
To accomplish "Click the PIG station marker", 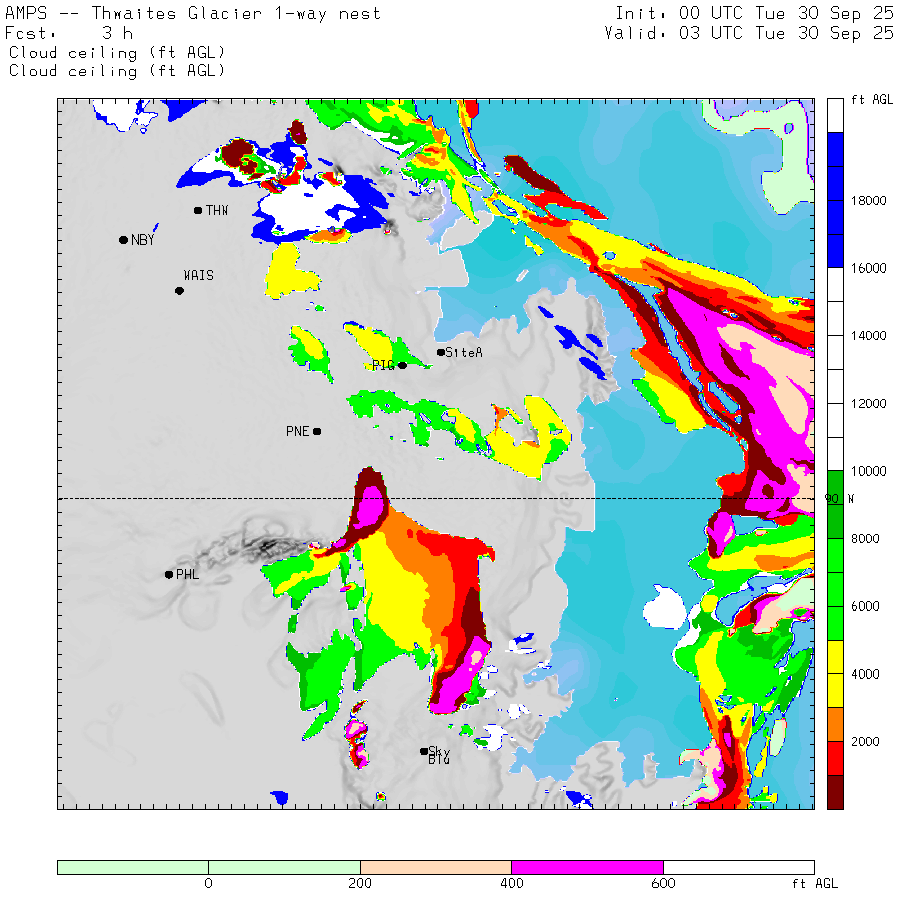I will coord(402,366).
